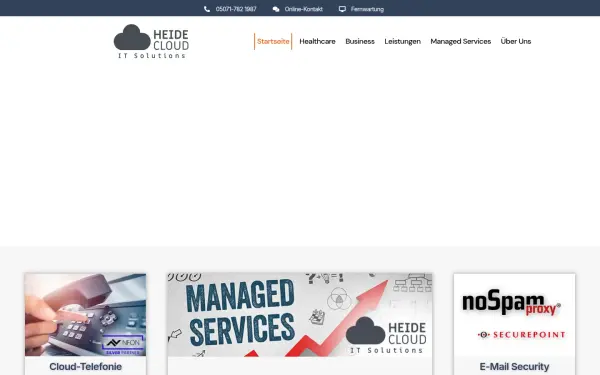Click the Securepoint logo
This screenshot has height=375, width=600.
coord(522,335)
